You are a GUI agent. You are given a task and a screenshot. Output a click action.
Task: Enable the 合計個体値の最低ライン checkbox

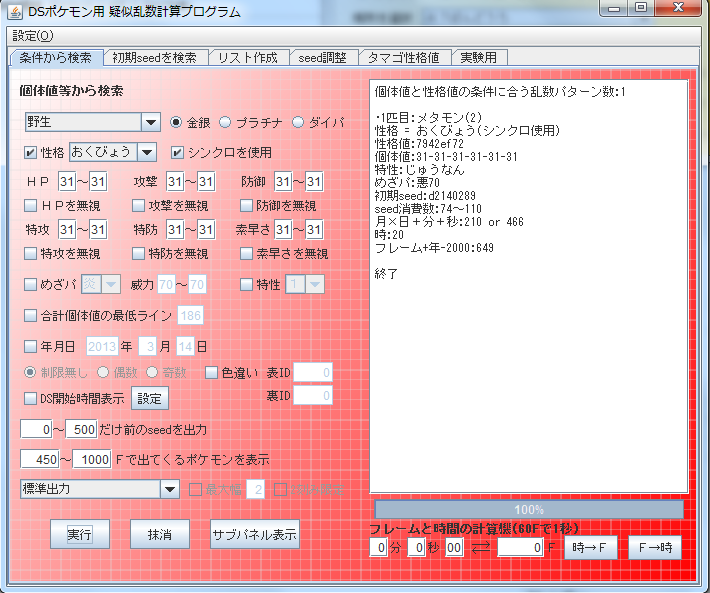(x=30, y=315)
